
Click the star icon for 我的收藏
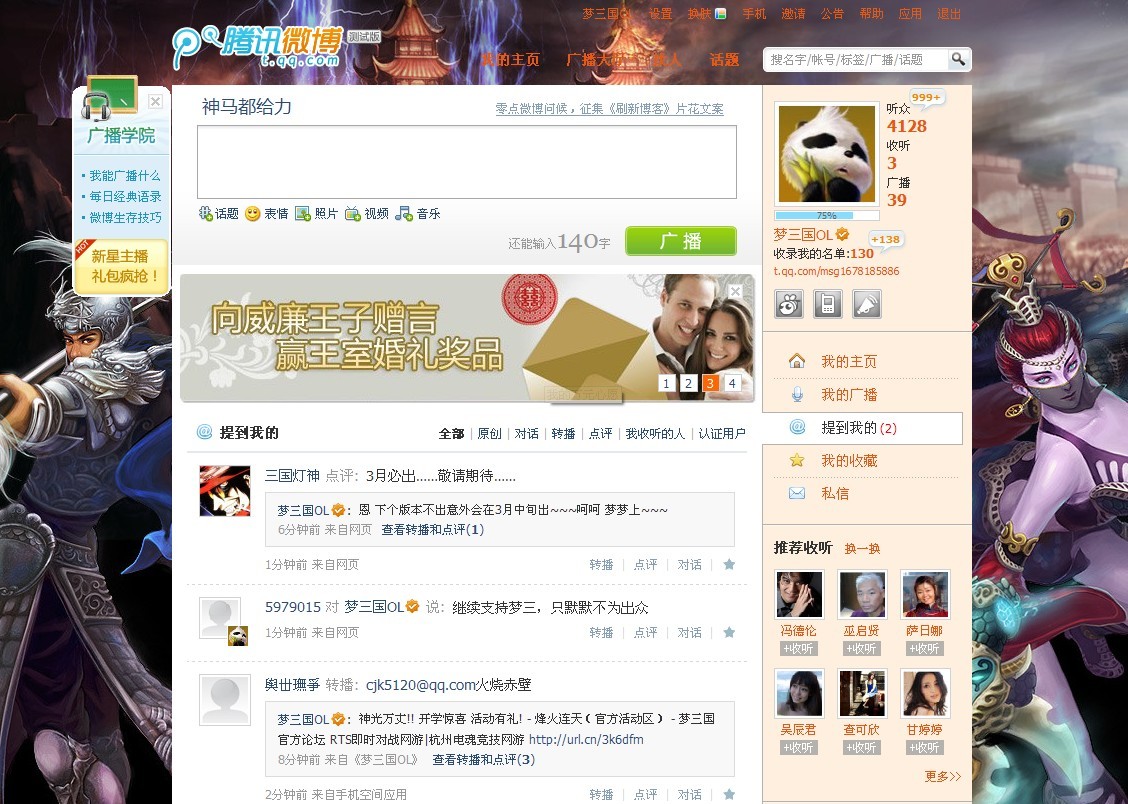(x=796, y=460)
